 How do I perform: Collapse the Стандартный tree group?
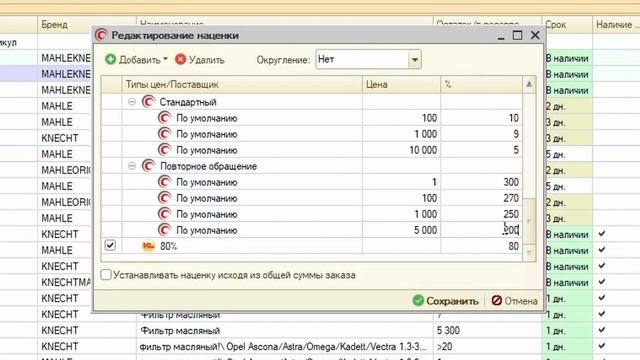click(132, 102)
